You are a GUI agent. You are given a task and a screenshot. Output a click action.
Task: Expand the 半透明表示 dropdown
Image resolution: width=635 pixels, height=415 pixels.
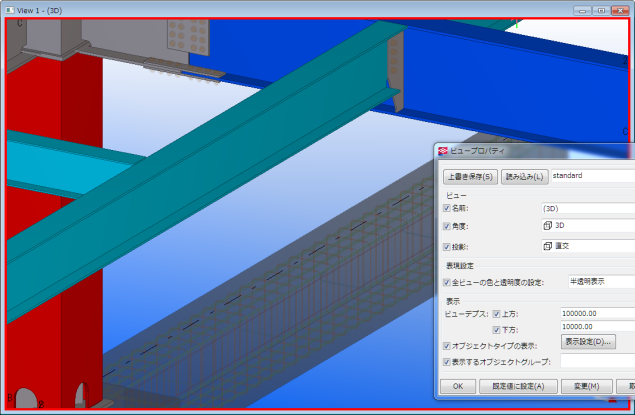[x=600, y=283]
